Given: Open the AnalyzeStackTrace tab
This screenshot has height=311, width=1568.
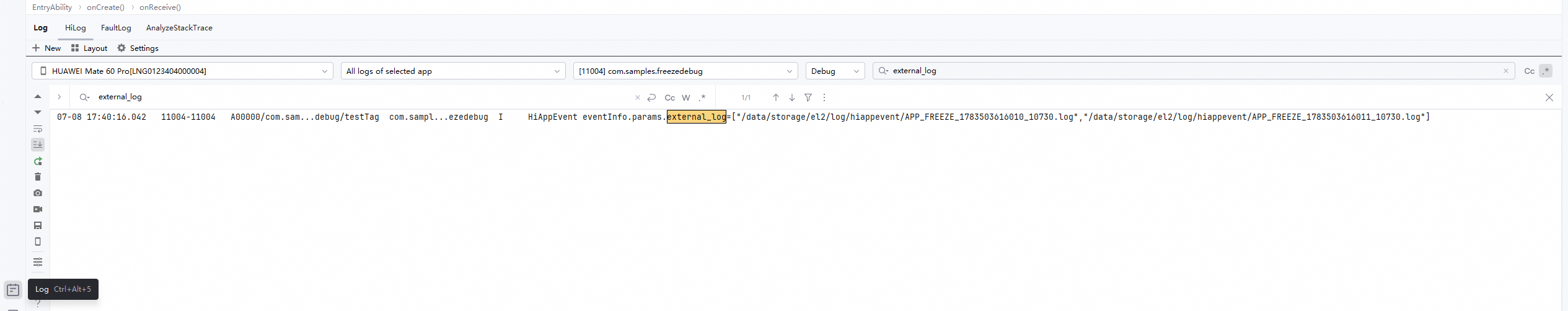Looking at the screenshot, I should tap(179, 28).
